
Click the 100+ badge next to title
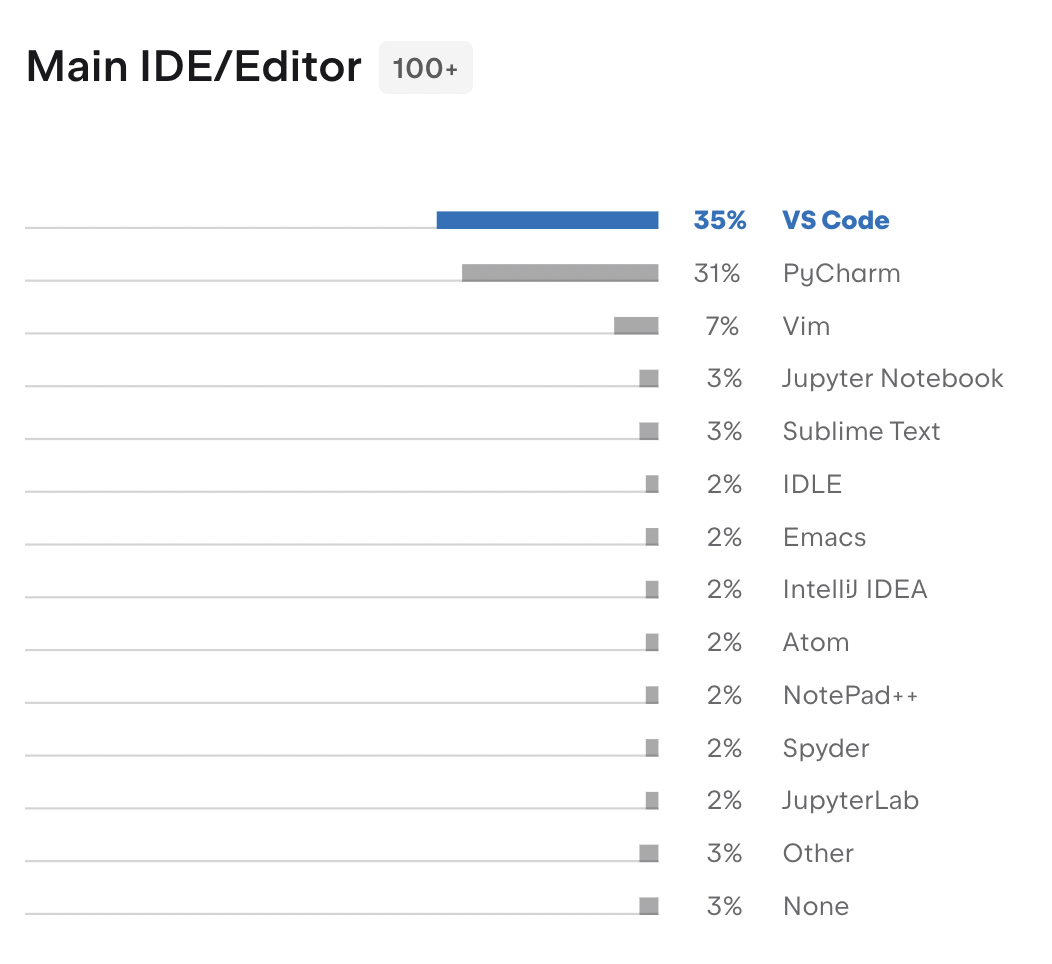pos(426,68)
